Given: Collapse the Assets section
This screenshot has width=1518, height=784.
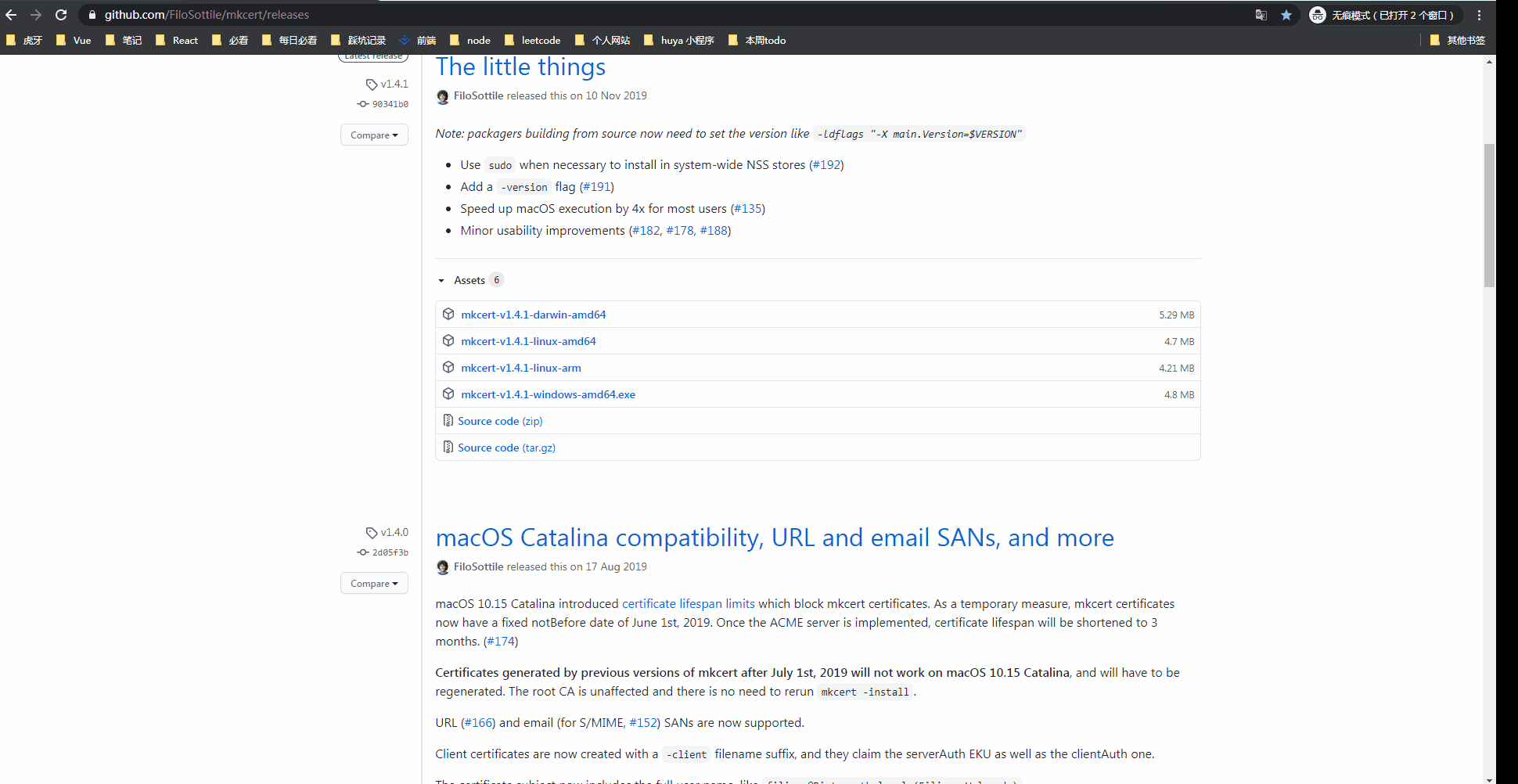Looking at the screenshot, I should point(441,279).
